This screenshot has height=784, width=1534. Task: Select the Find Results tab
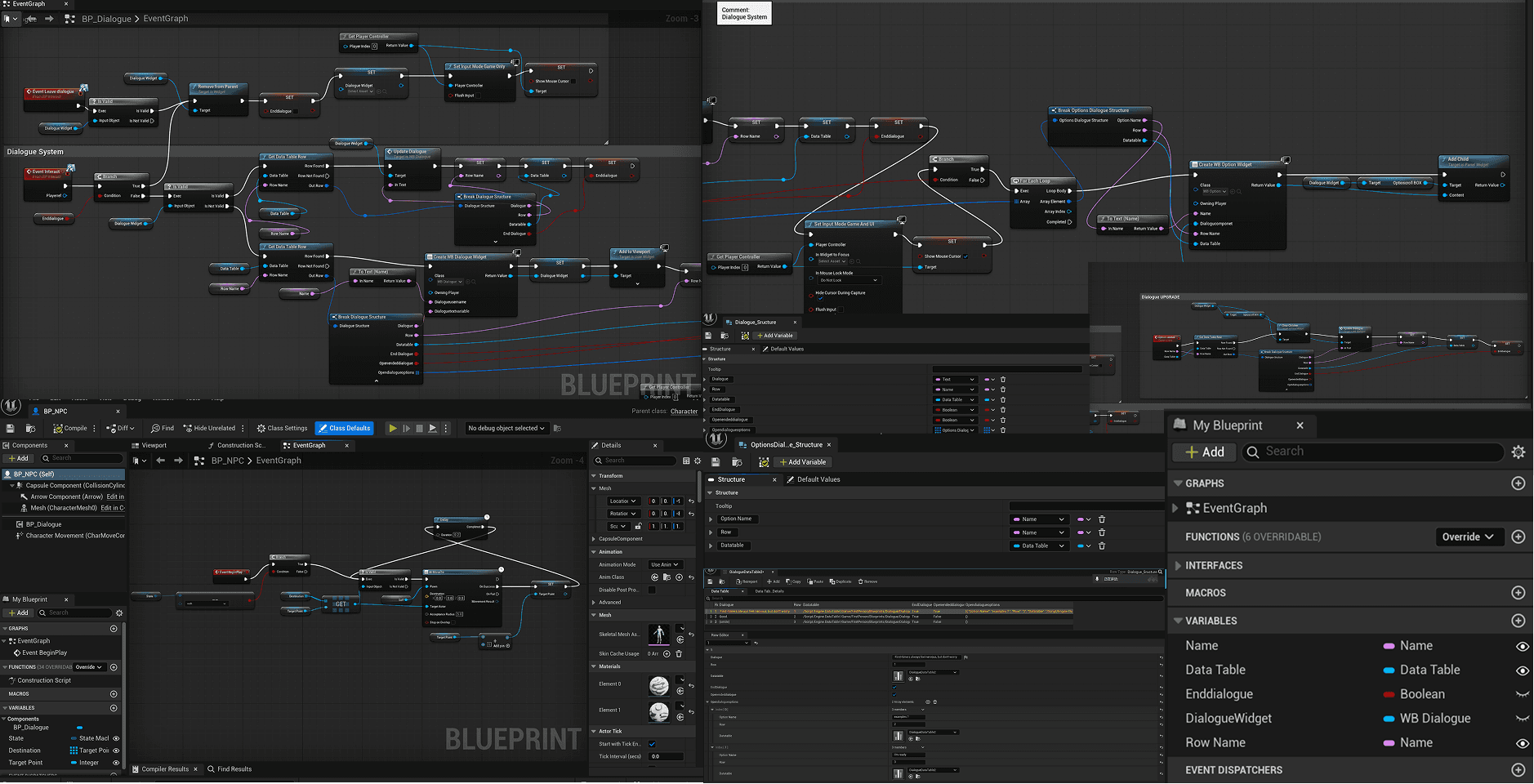(230, 768)
